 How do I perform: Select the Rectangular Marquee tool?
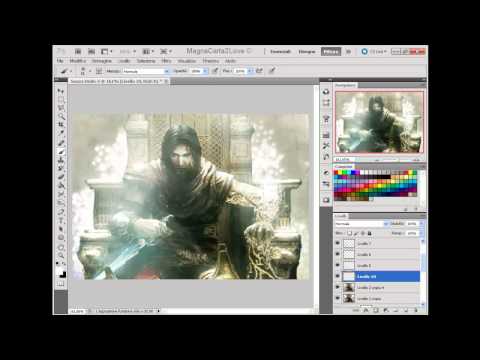61,99
